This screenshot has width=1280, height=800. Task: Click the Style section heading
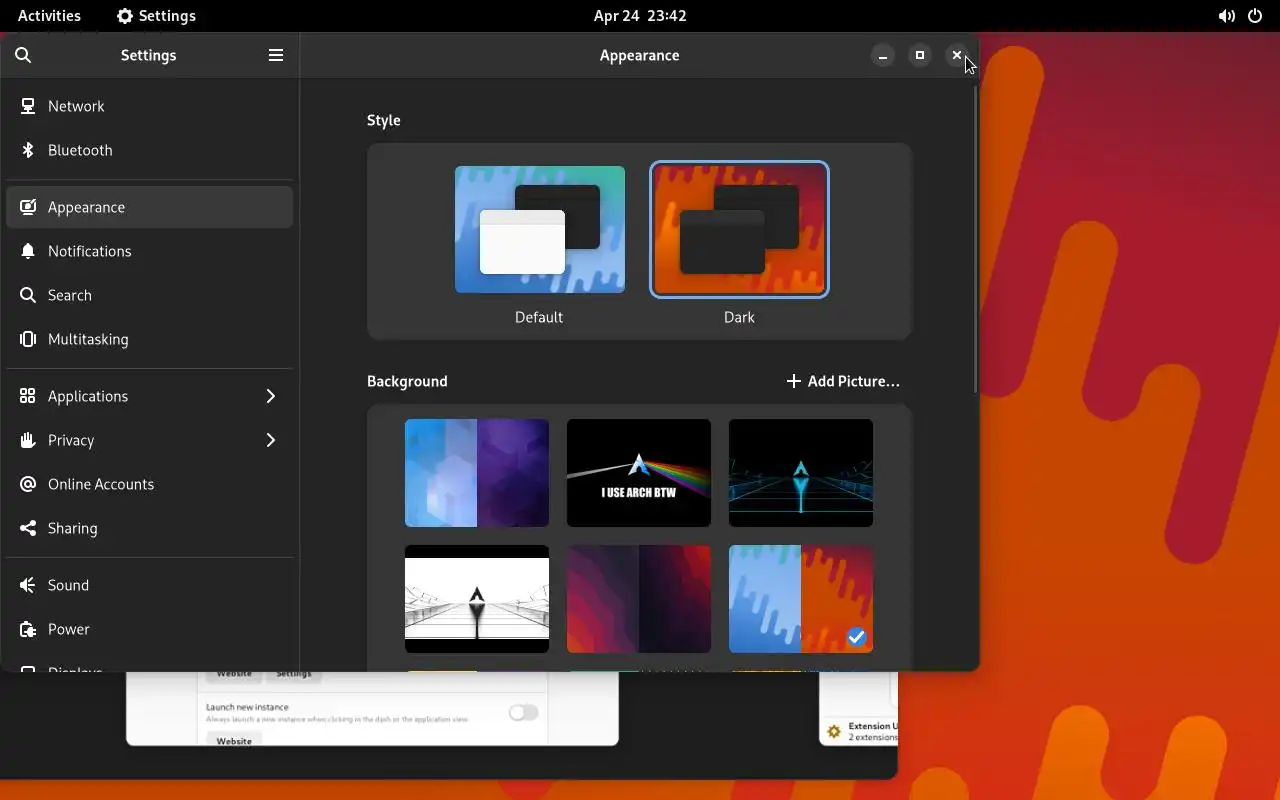coord(384,120)
